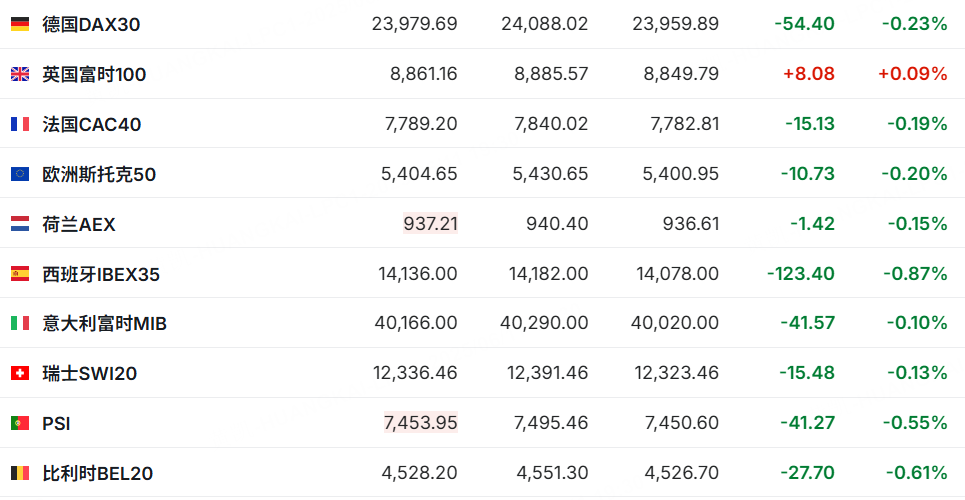The width and height of the screenshot is (965, 500).
Task: Open the 法国CAC40 index page
Action: 91,124
